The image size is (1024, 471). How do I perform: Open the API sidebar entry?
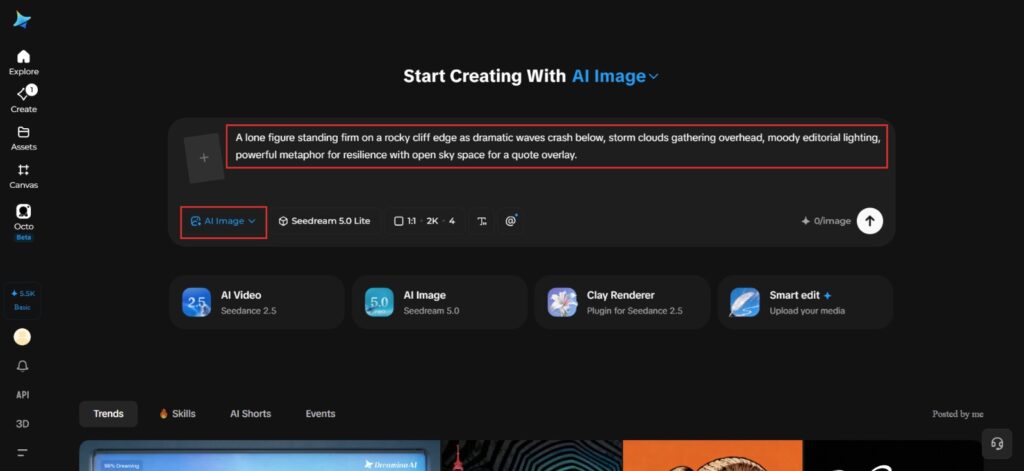(22, 395)
